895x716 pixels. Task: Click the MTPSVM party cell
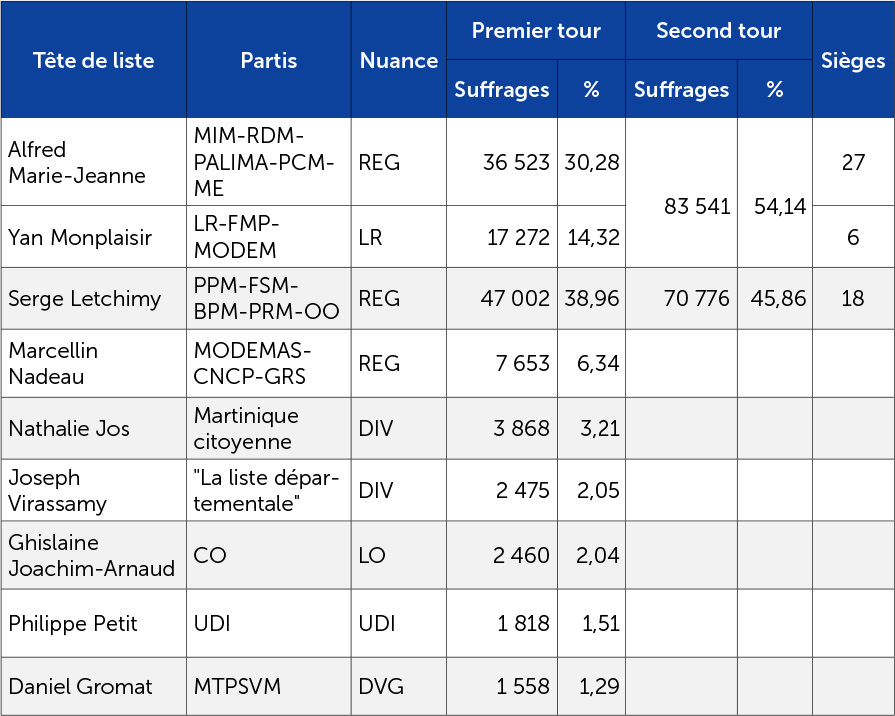[x=237, y=686]
